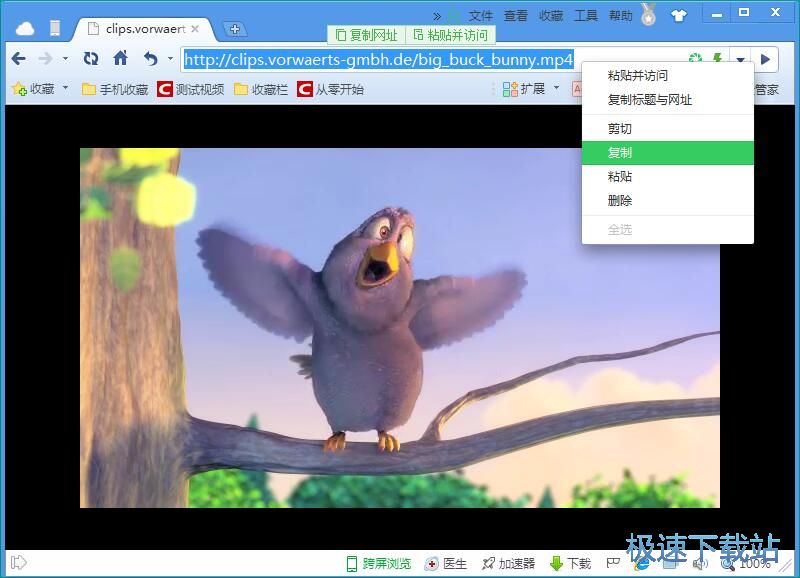800x578 pixels.
Task: Click the 扩展 extensions button
Action: coord(524,89)
